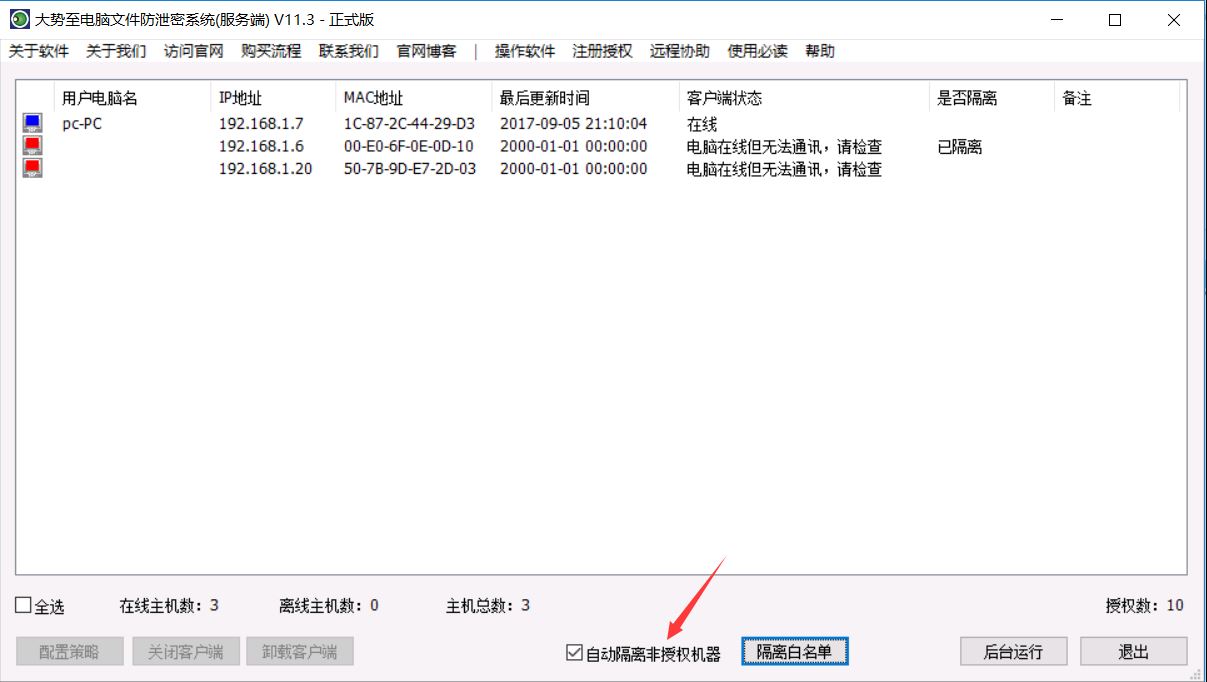Screen dimensions: 1207x682
Task: Click the 配置策略 button
Action: (70, 652)
